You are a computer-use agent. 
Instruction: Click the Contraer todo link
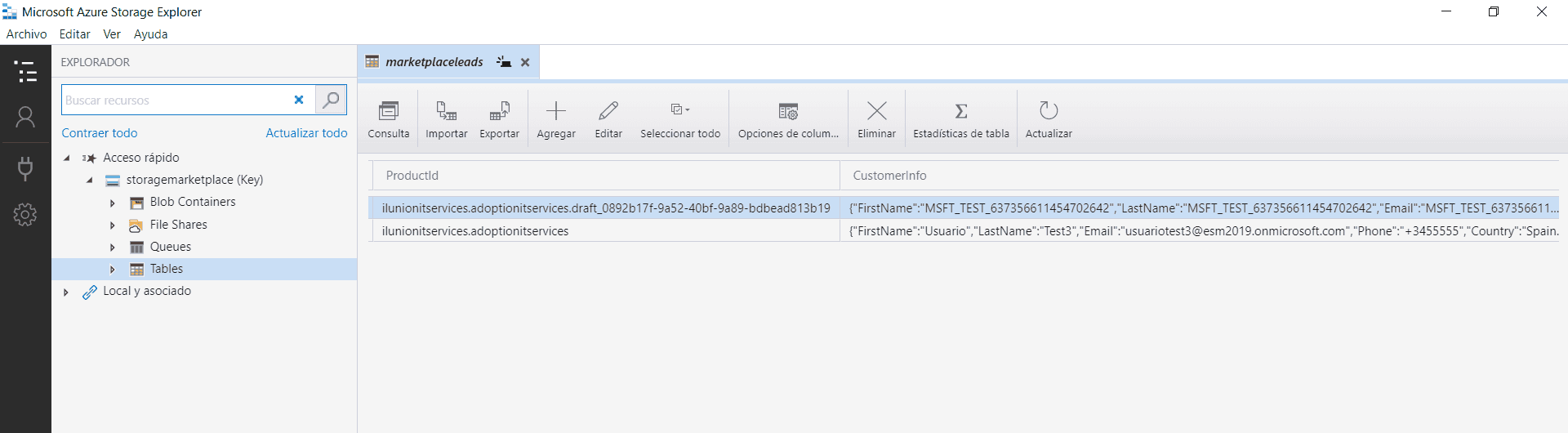pyautogui.click(x=100, y=133)
